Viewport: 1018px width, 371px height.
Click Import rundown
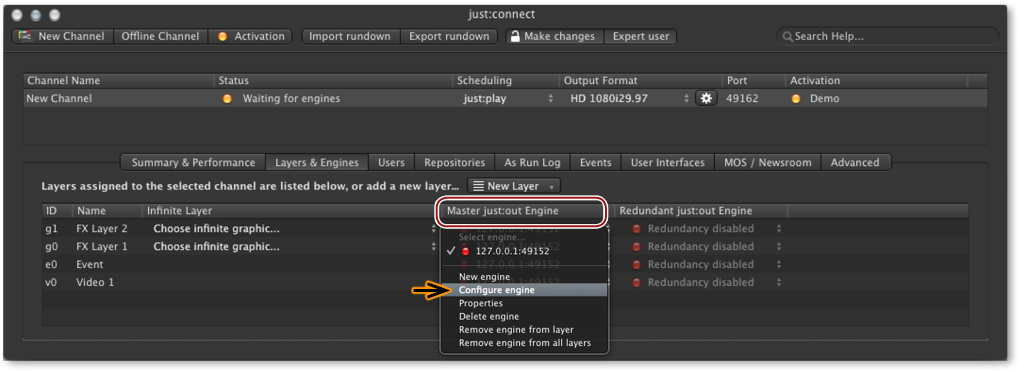351,36
